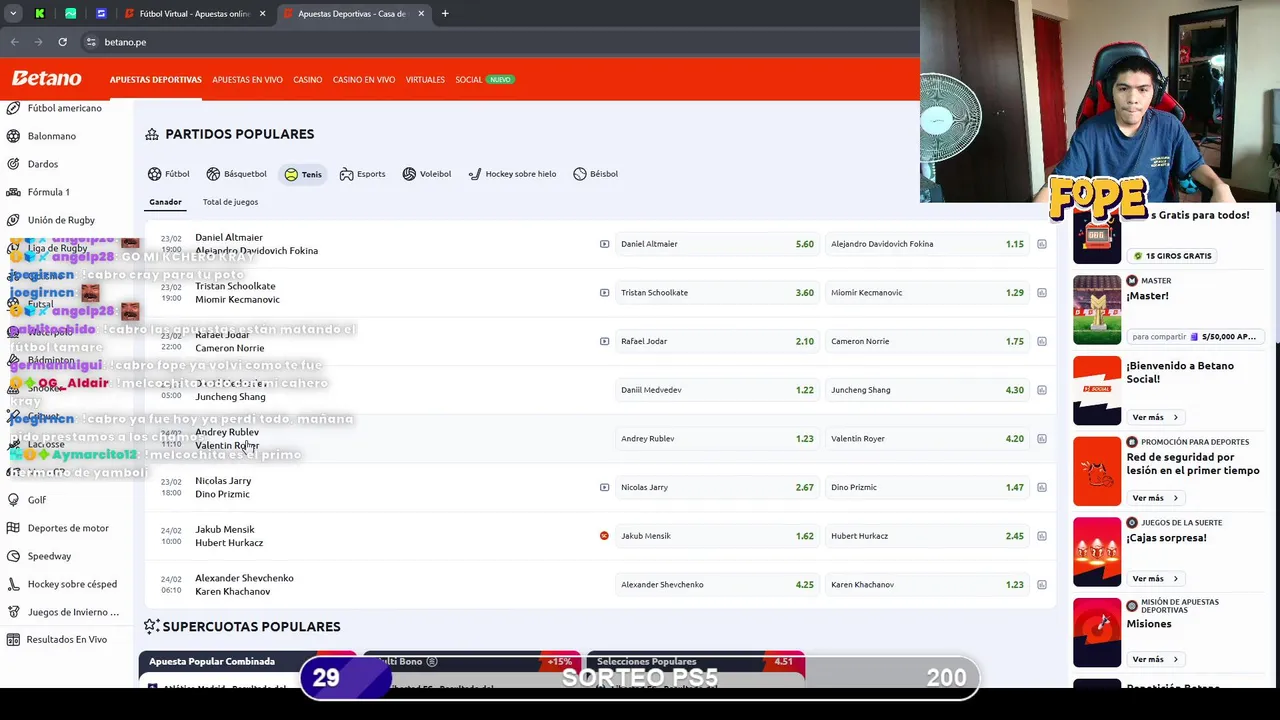Expand Ver más on Betano Social promo
This screenshot has width=1280, height=720.
point(1155,417)
